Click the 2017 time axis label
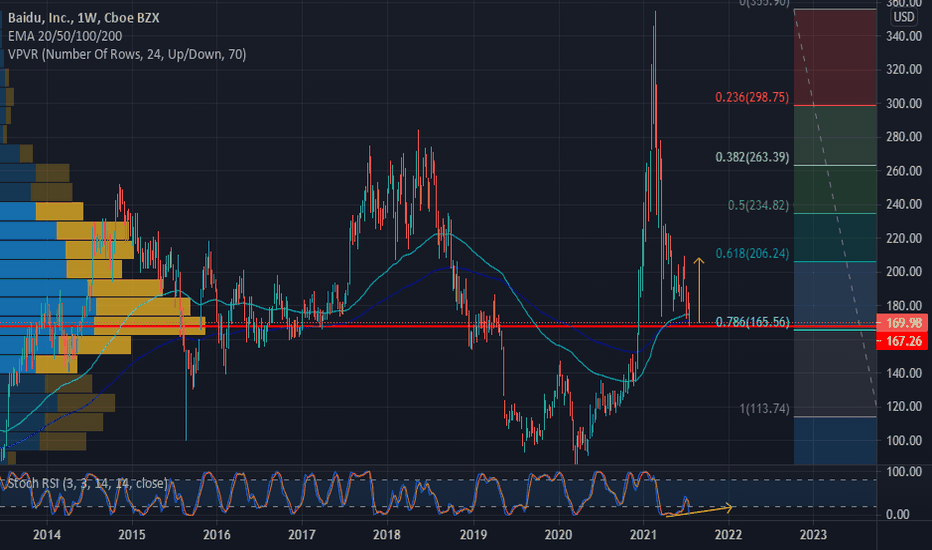The width and height of the screenshot is (932, 550). point(301,535)
